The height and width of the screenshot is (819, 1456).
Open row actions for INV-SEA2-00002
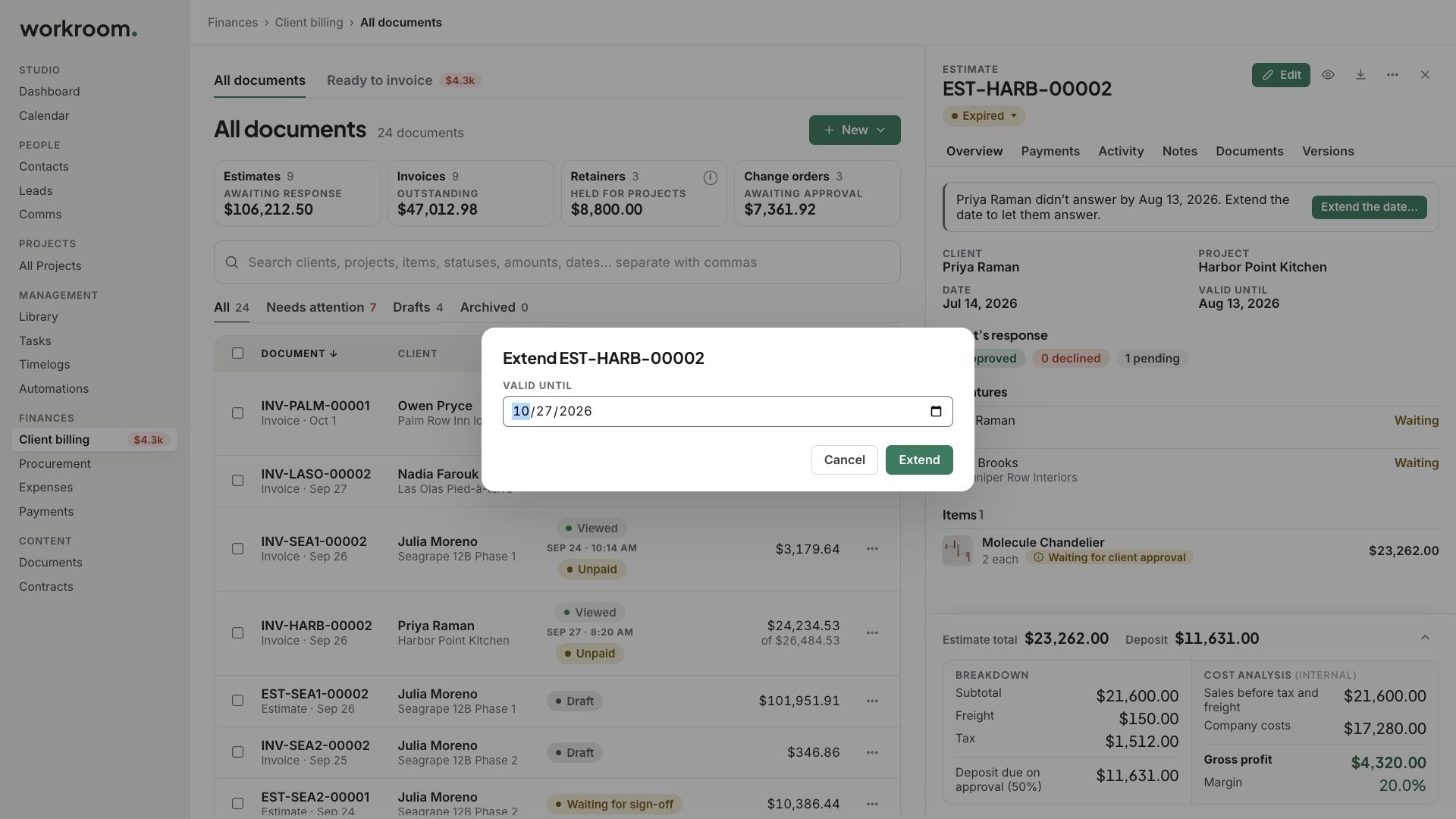click(x=872, y=752)
